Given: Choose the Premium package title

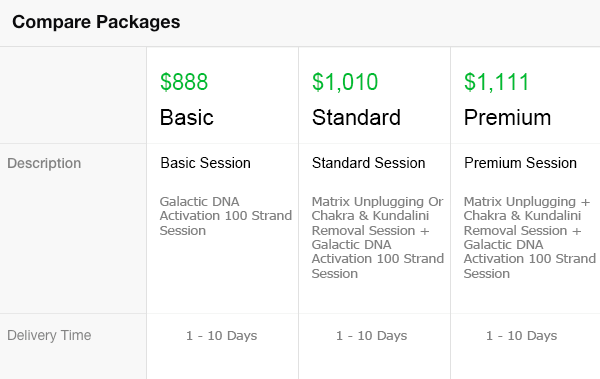Looking at the screenshot, I should [x=507, y=117].
